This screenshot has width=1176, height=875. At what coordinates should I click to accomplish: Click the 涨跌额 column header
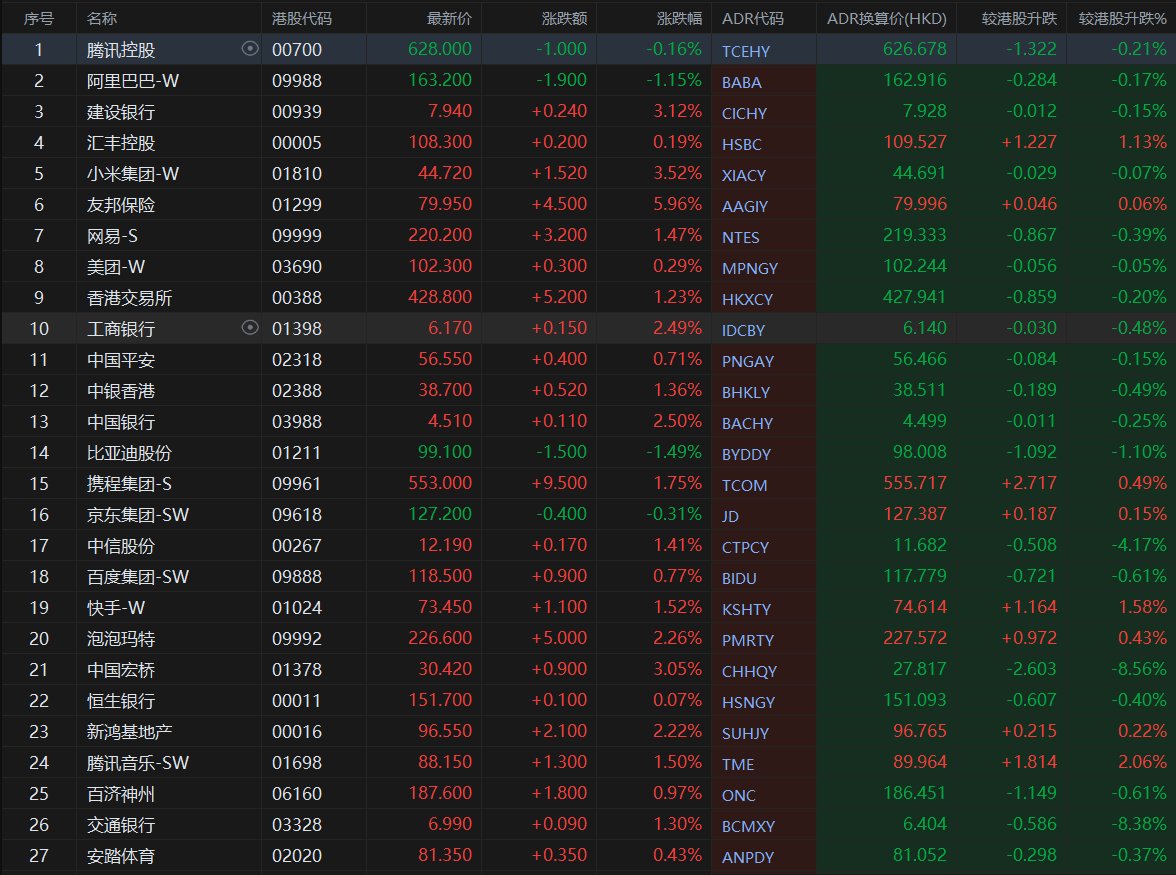coord(566,19)
